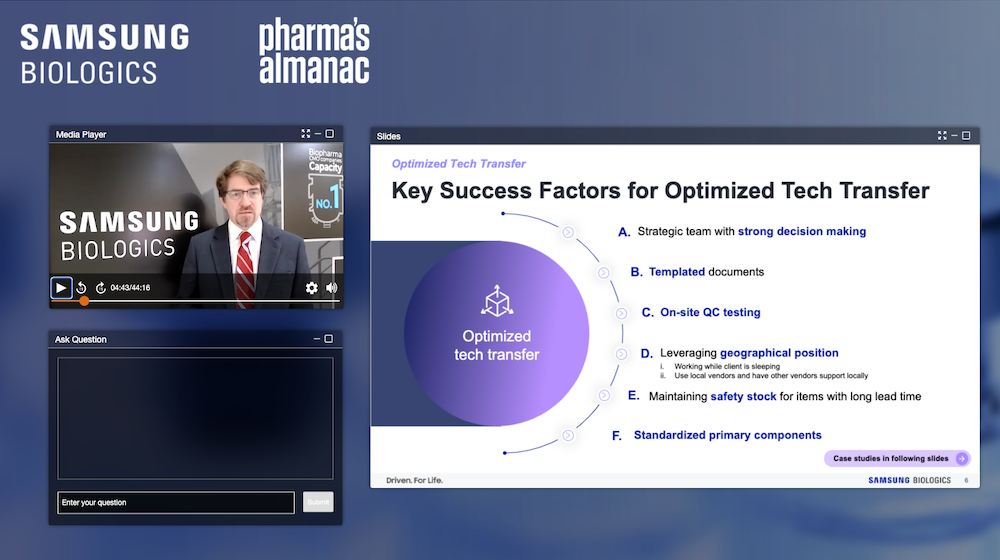This screenshot has height=560, width=1000.
Task: Click slide title 'Key Success Factors'
Action: [x=660, y=191]
